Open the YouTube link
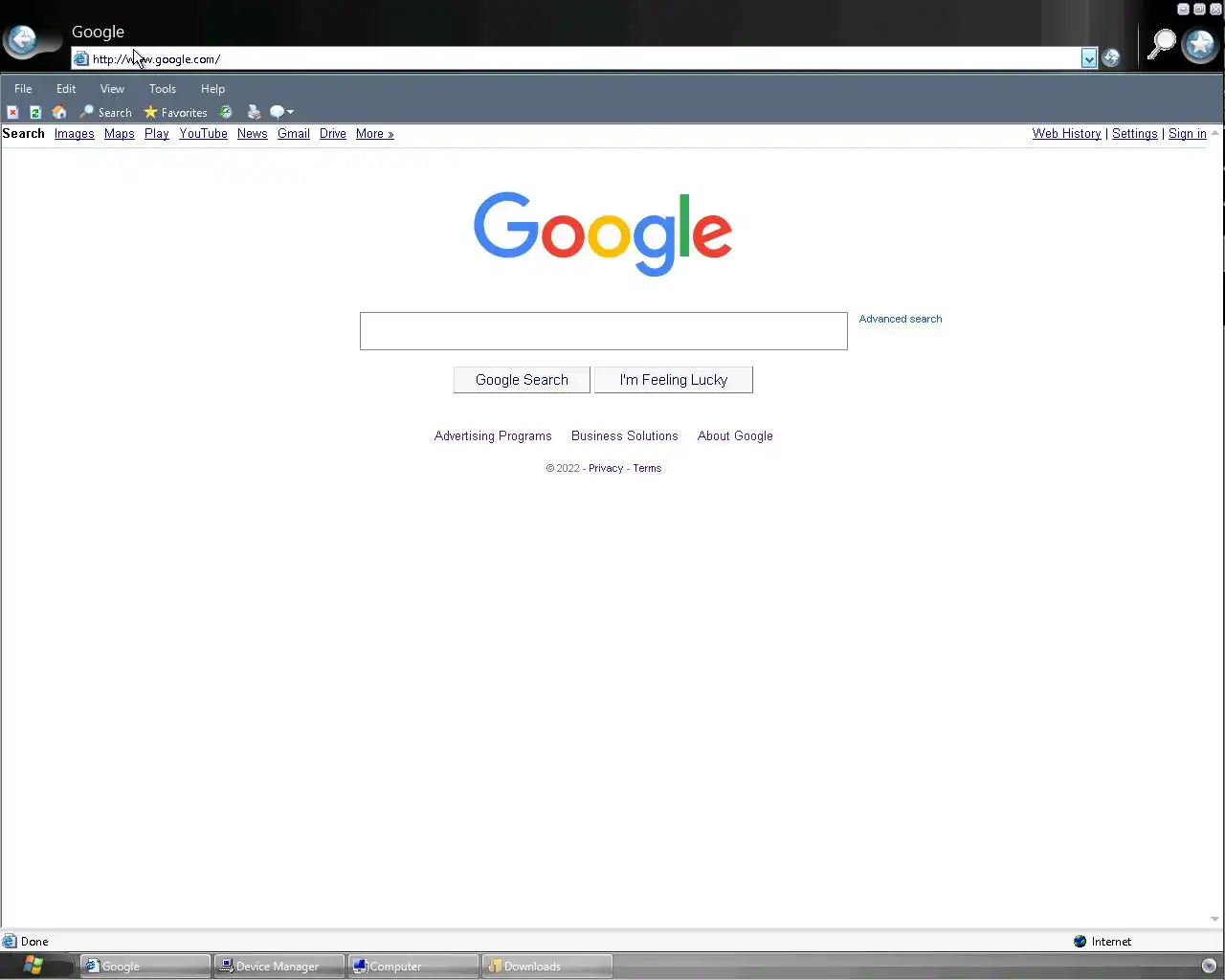This screenshot has width=1225, height=980. coord(203,134)
